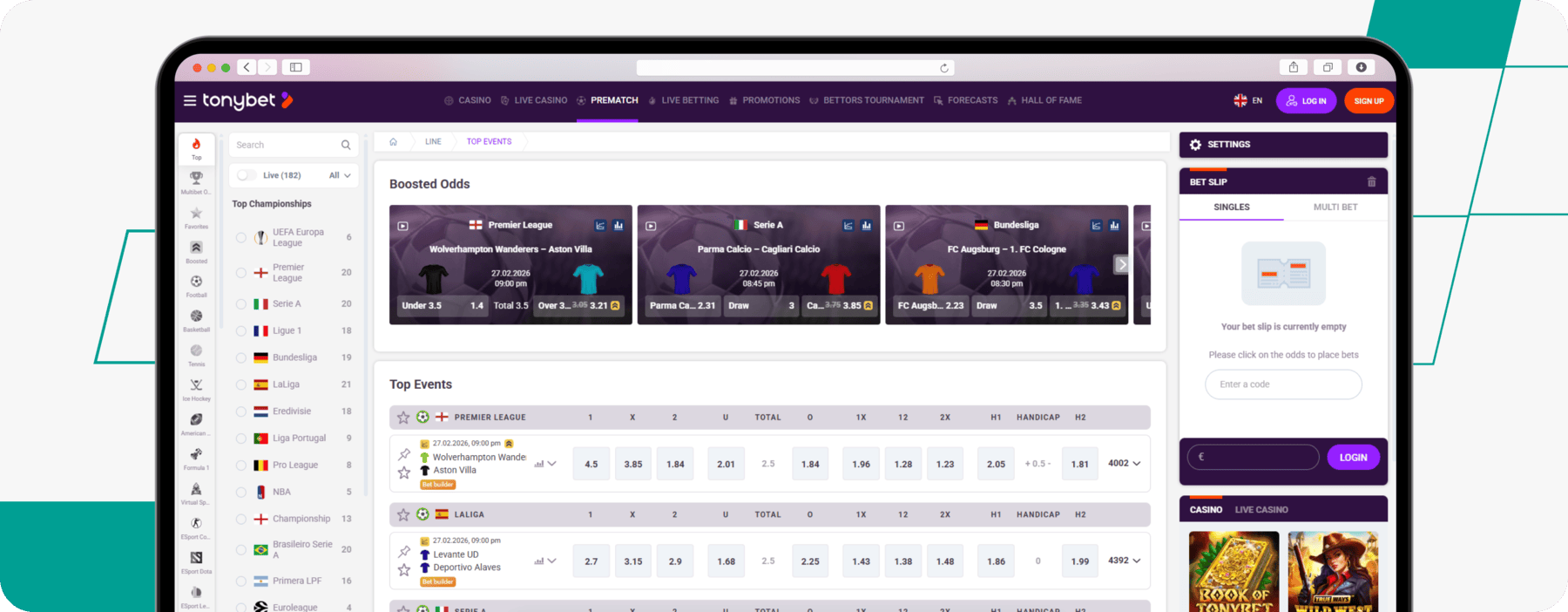Check the Eredivisie championship circle
This screenshot has height=612, width=1568.
(x=241, y=411)
